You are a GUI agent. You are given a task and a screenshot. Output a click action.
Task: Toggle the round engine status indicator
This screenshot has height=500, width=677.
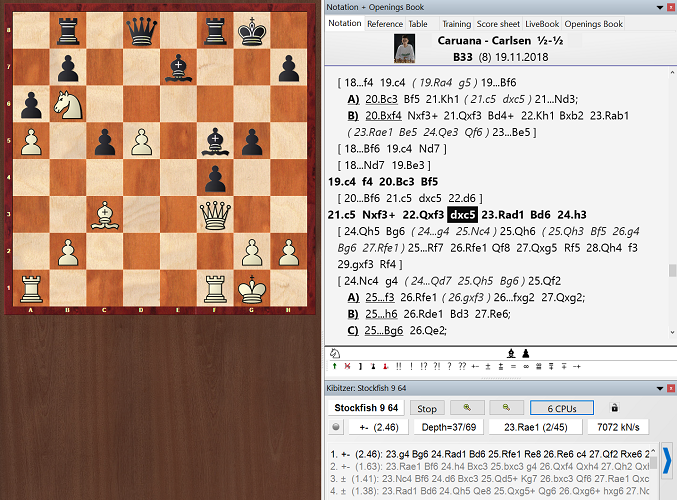coord(335,427)
